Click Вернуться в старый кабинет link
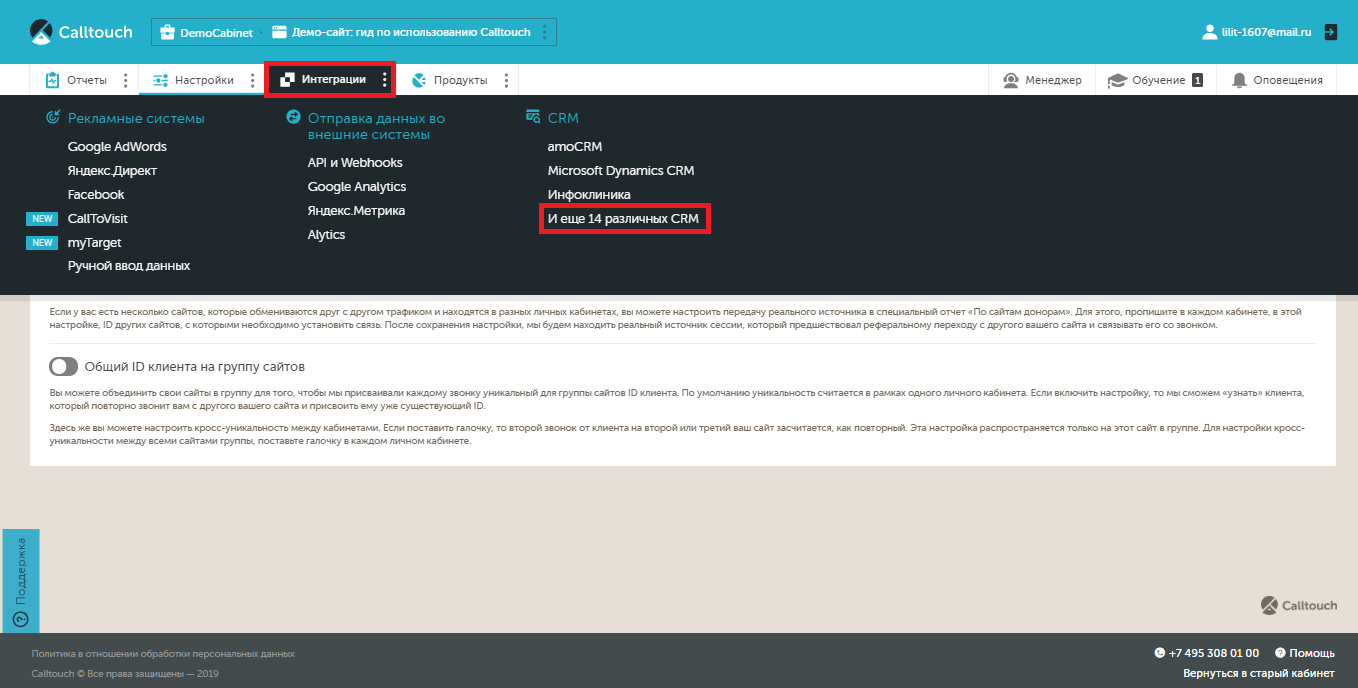 [1258, 673]
